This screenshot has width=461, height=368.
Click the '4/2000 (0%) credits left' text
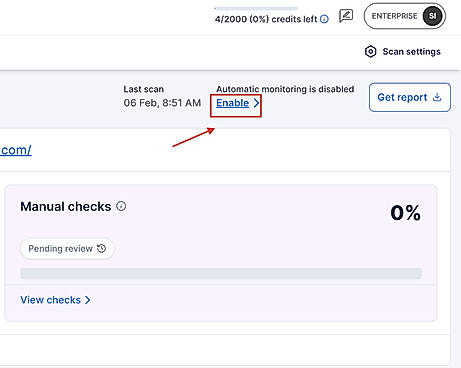(x=266, y=19)
